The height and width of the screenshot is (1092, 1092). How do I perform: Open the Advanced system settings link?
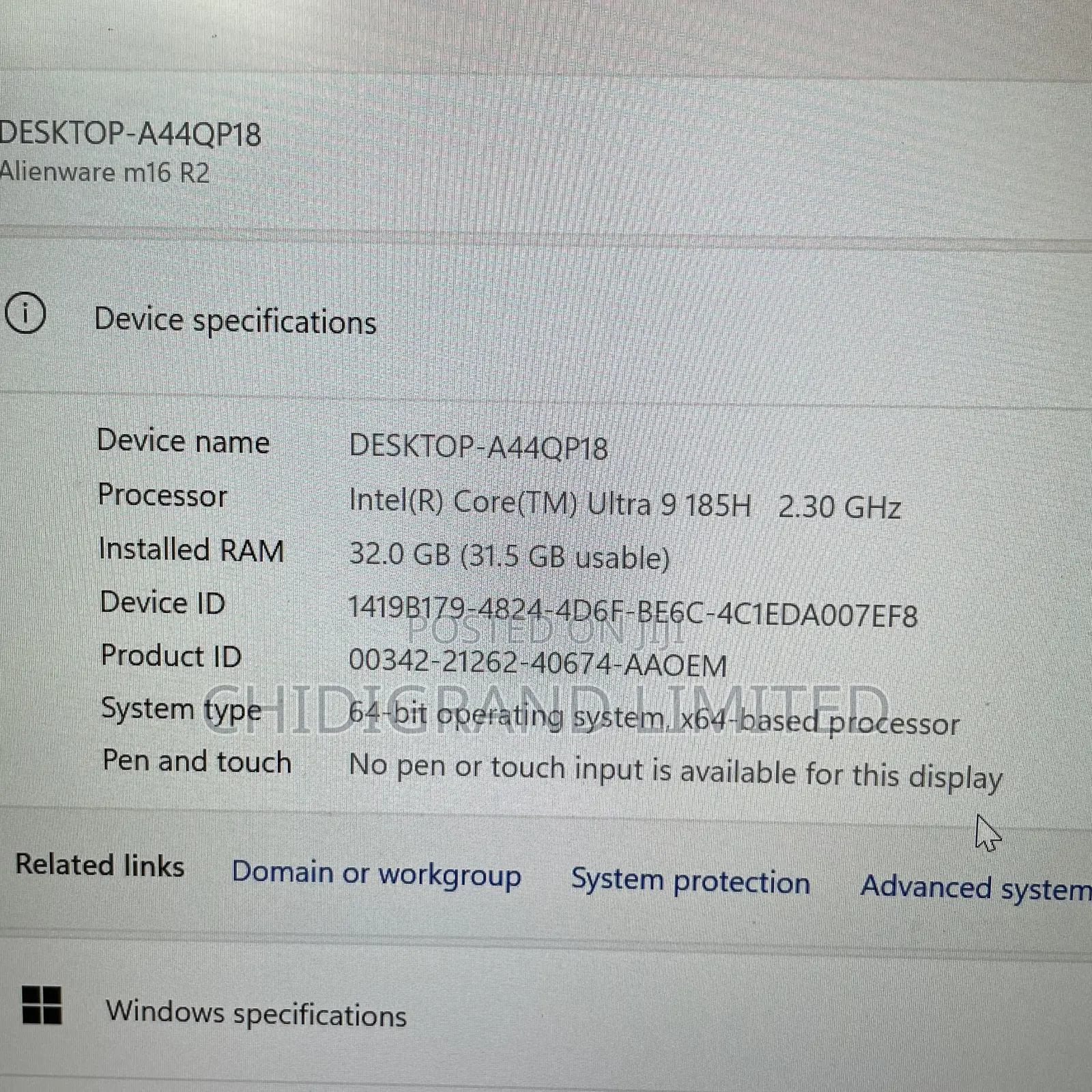tap(976, 887)
